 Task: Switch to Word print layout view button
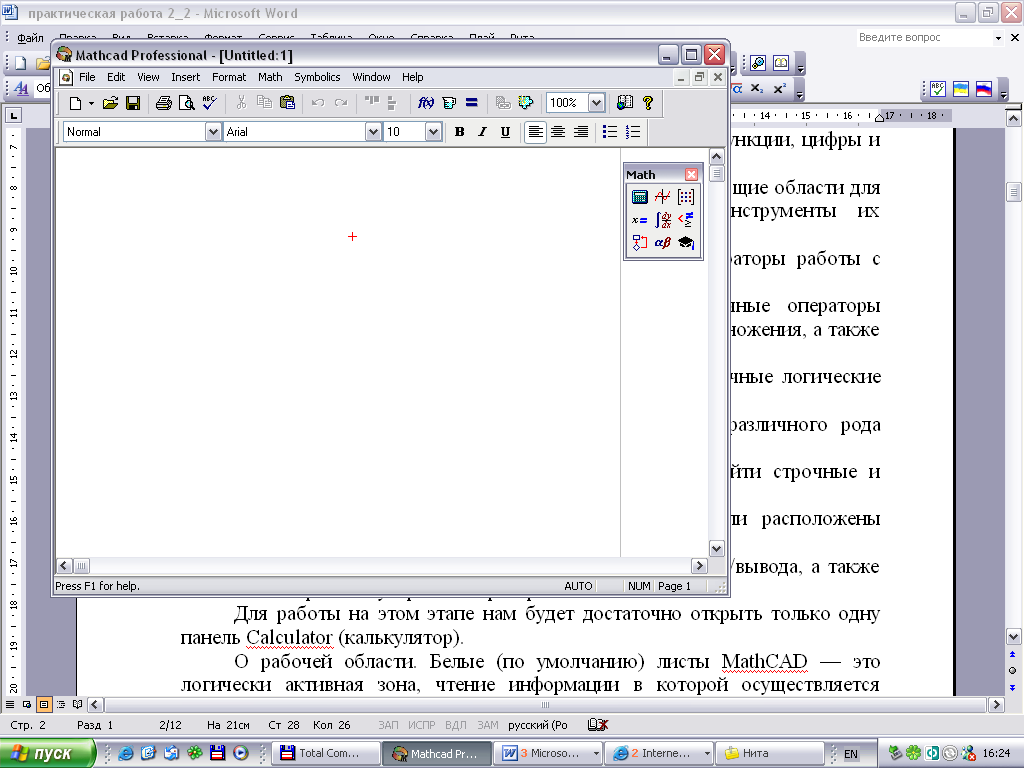44,705
